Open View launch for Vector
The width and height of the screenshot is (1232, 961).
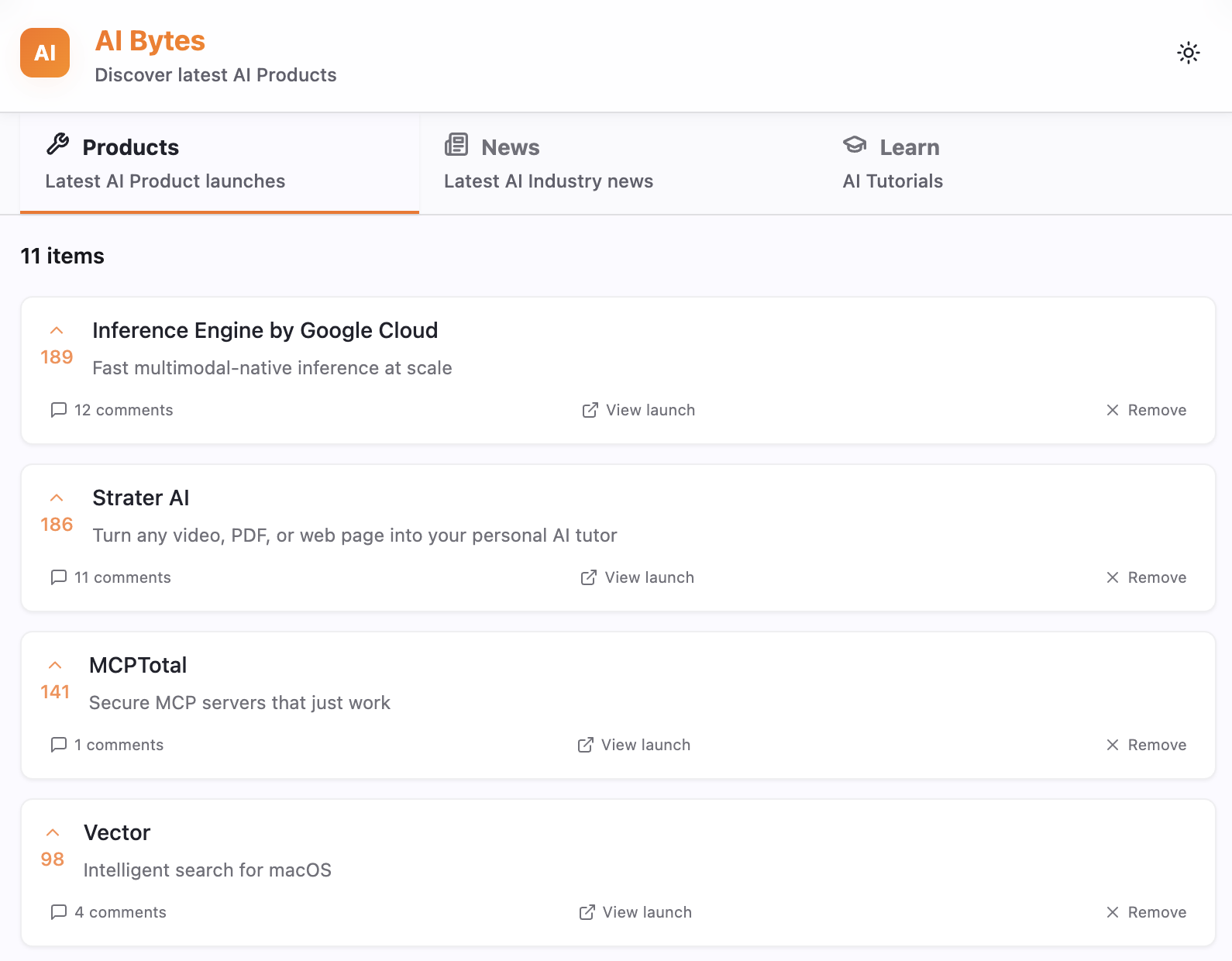click(x=635, y=912)
